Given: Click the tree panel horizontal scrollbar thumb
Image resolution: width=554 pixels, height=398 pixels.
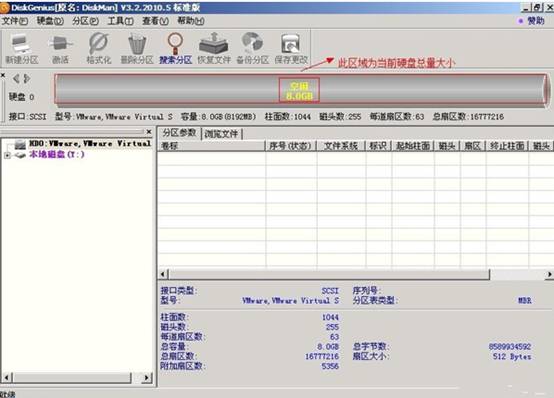Looking at the screenshot, I should pos(72,377).
